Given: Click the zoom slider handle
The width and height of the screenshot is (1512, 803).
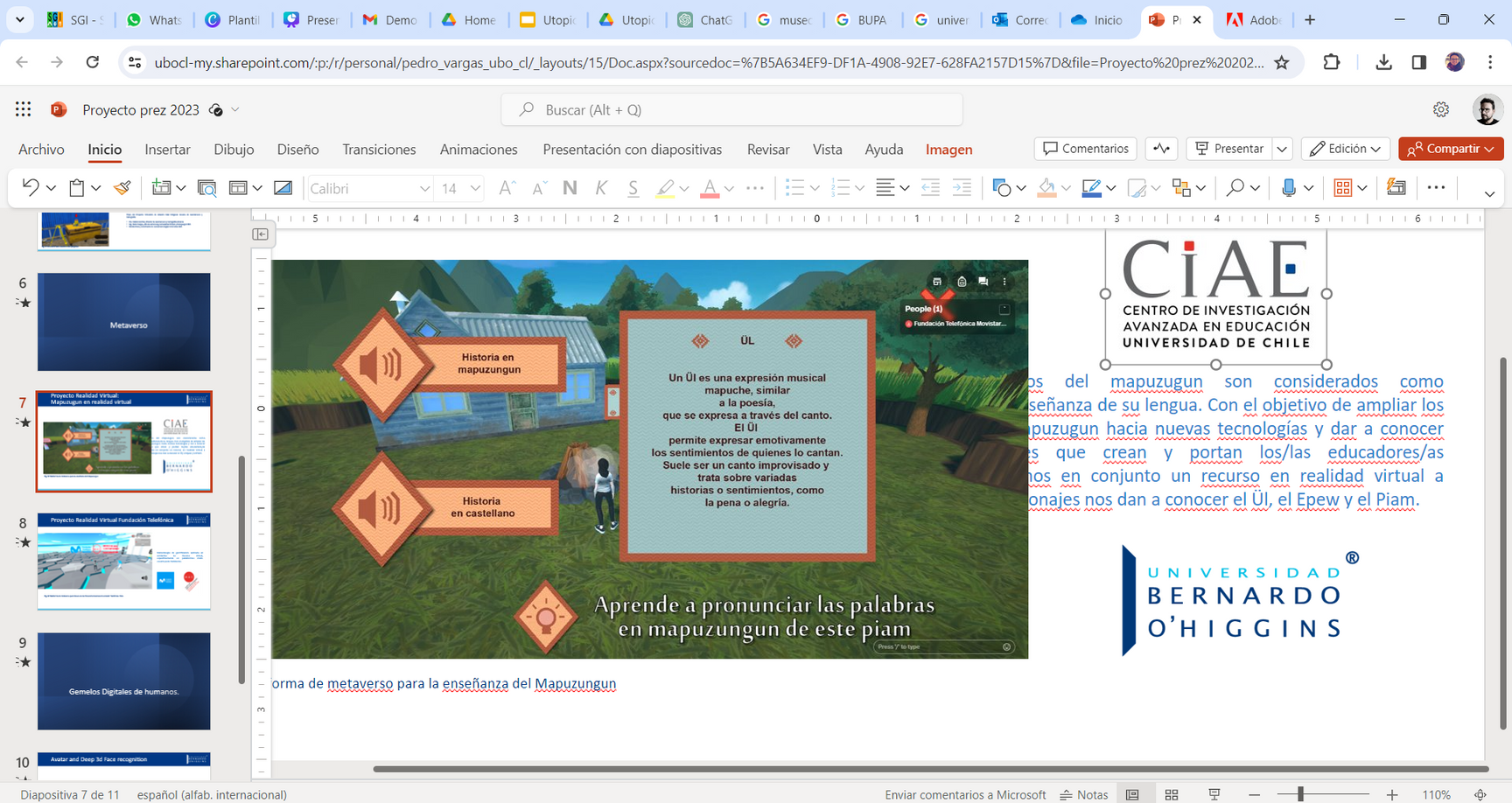Looking at the screenshot, I should [x=1301, y=794].
